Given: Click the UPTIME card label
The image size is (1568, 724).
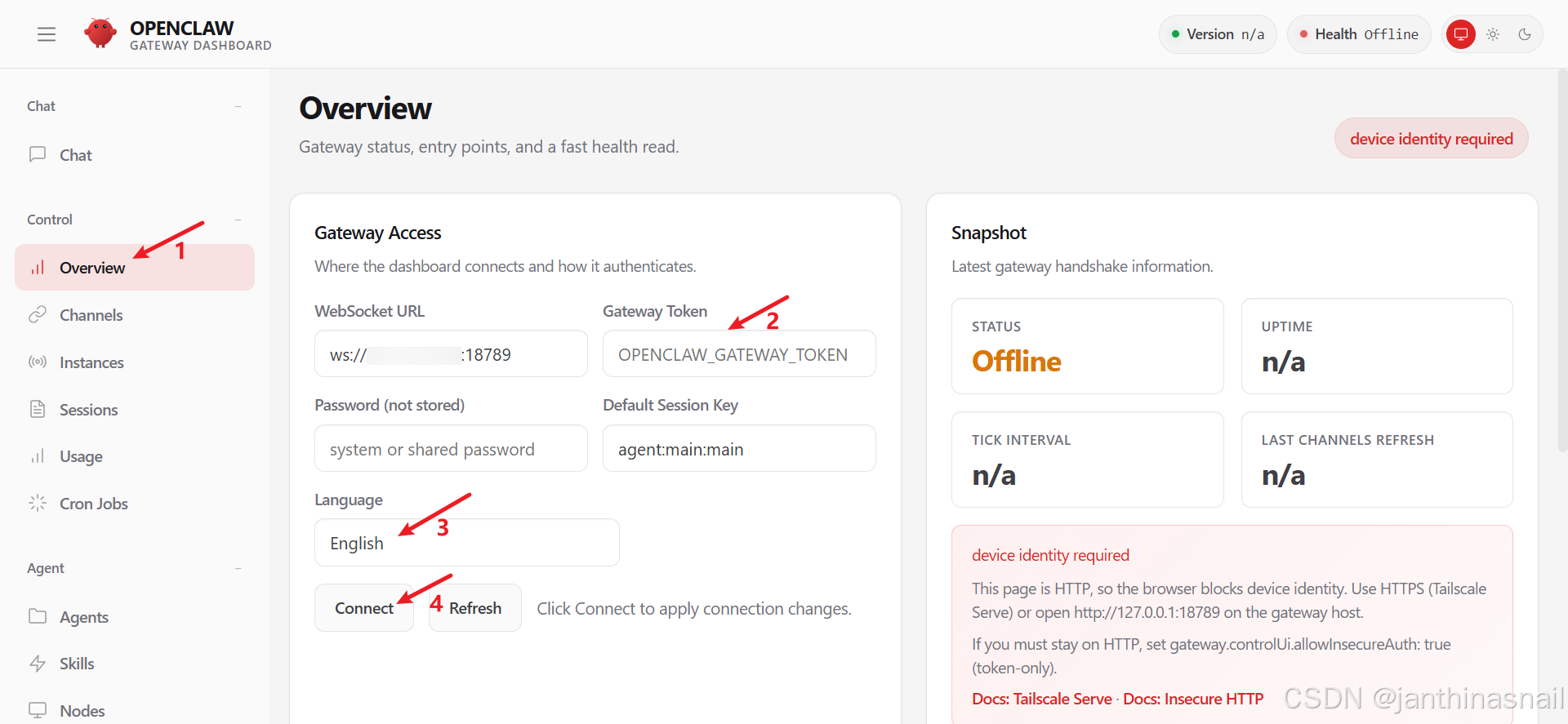Looking at the screenshot, I should [1287, 326].
